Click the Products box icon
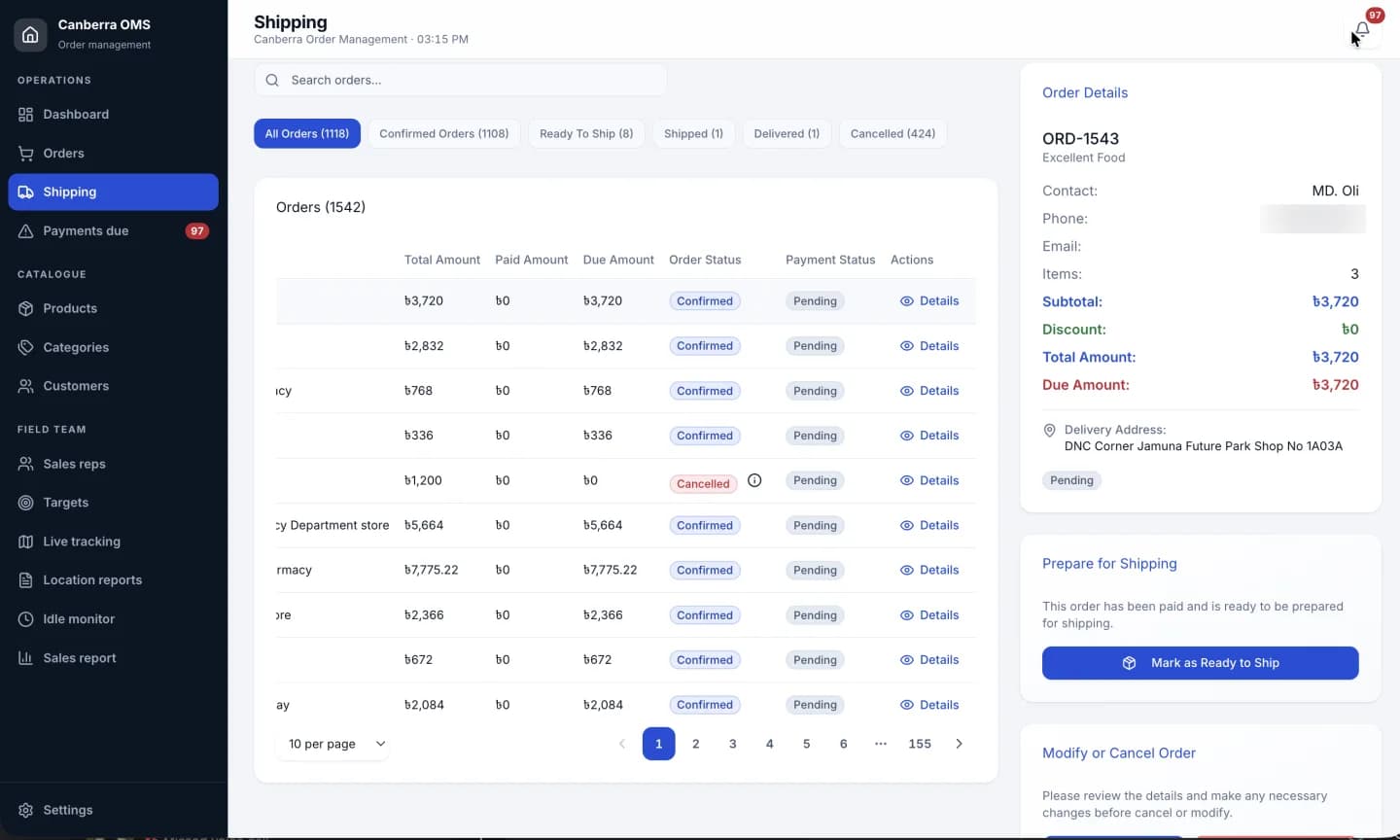This screenshot has height=840, width=1400. pyautogui.click(x=26, y=308)
